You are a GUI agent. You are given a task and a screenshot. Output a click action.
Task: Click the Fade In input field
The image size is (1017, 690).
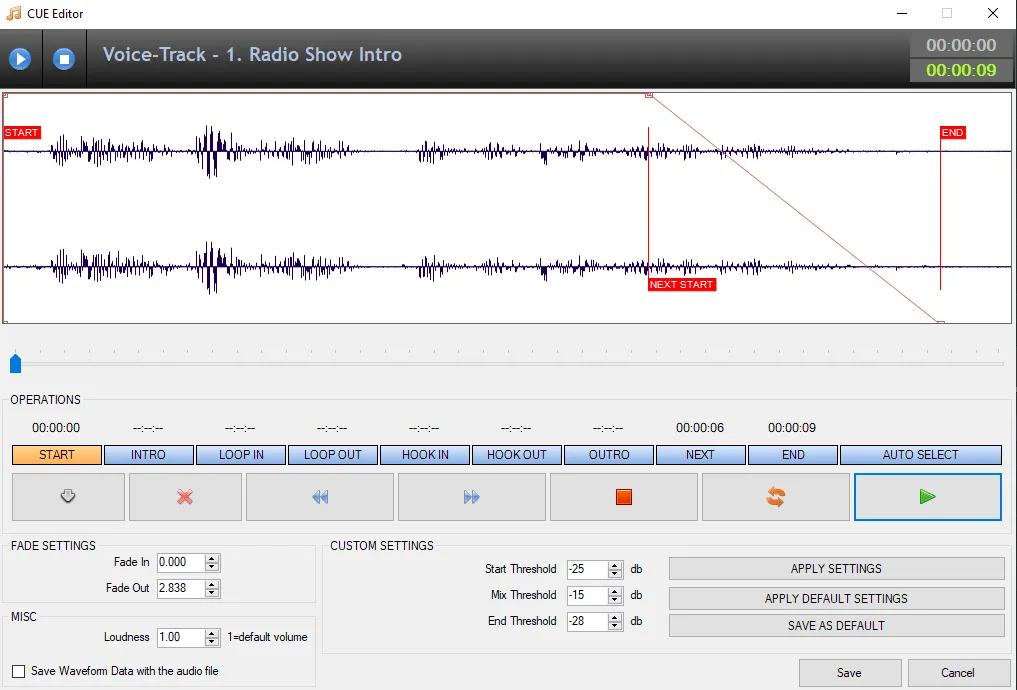click(x=181, y=562)
